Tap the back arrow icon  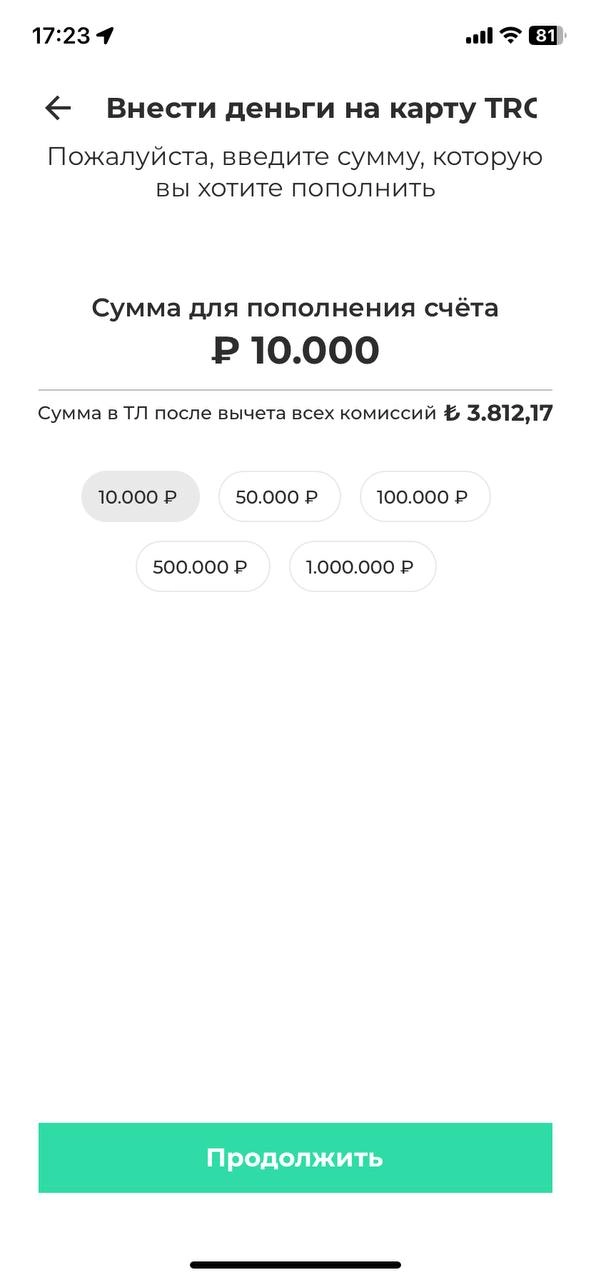click(58, 108)
